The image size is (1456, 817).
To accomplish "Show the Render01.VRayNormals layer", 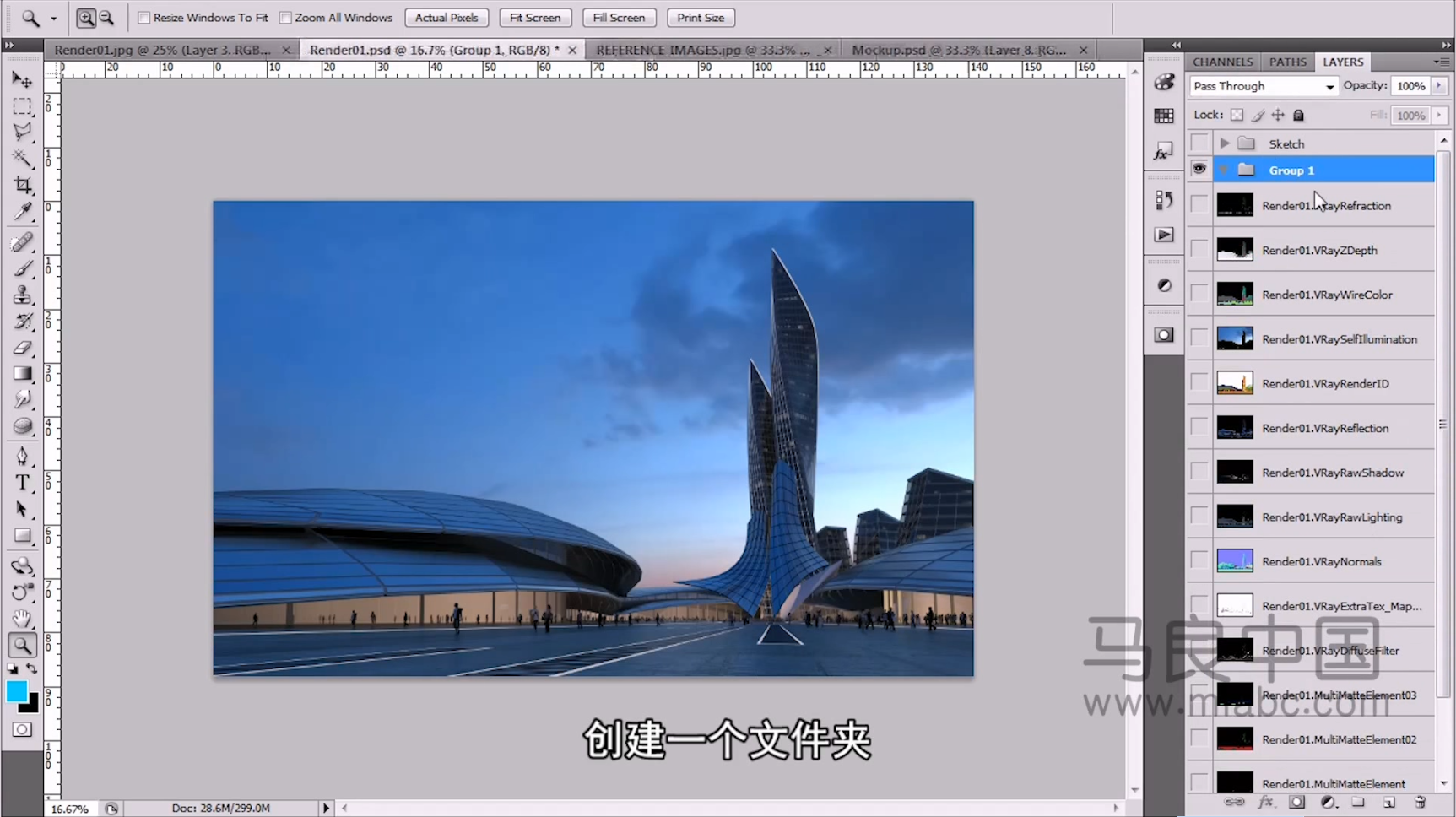I will [1199, 561].
